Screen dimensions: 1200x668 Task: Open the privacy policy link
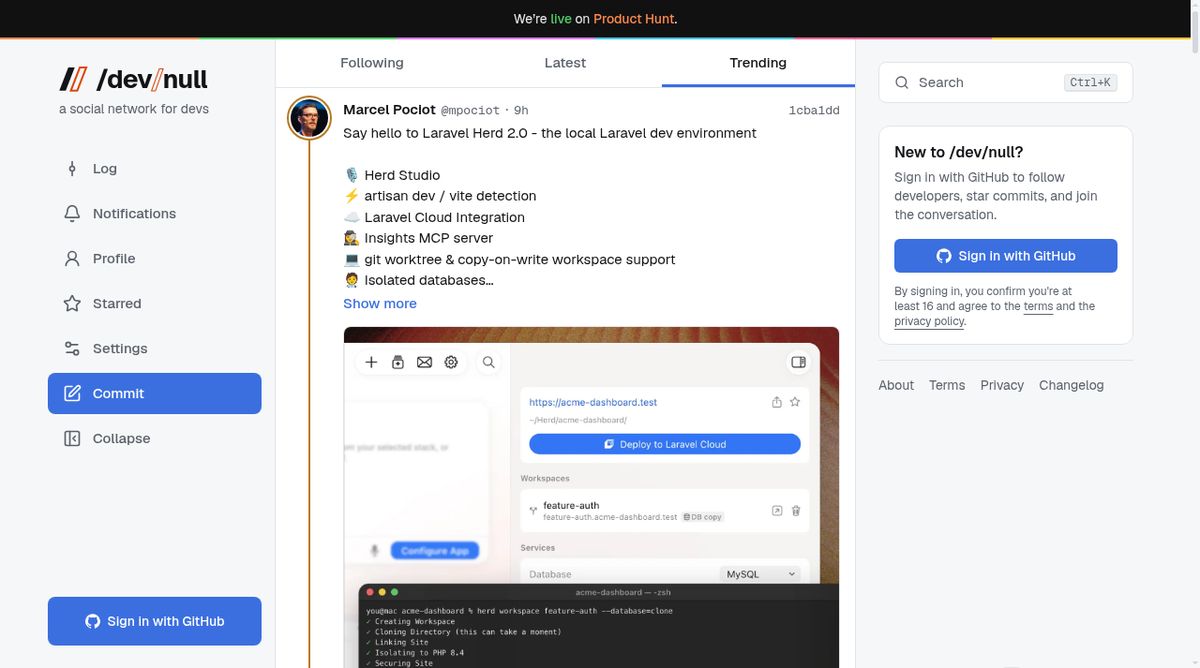(x=929, y=322)
